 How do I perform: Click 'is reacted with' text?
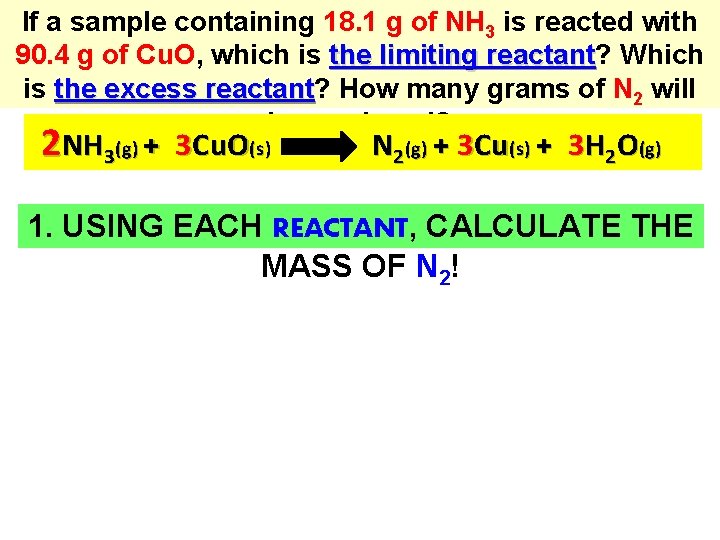(x=600, y=22)
